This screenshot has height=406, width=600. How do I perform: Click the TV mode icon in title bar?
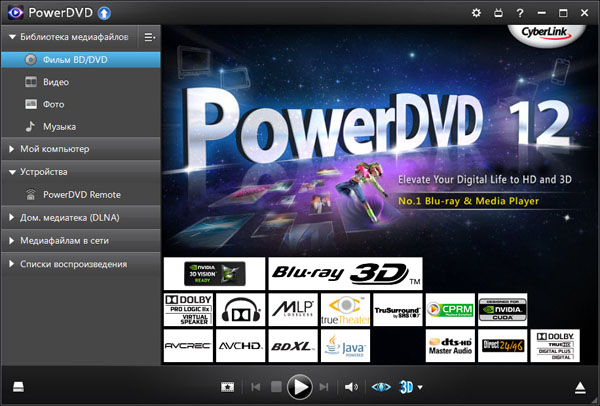[x=498, y=13]
